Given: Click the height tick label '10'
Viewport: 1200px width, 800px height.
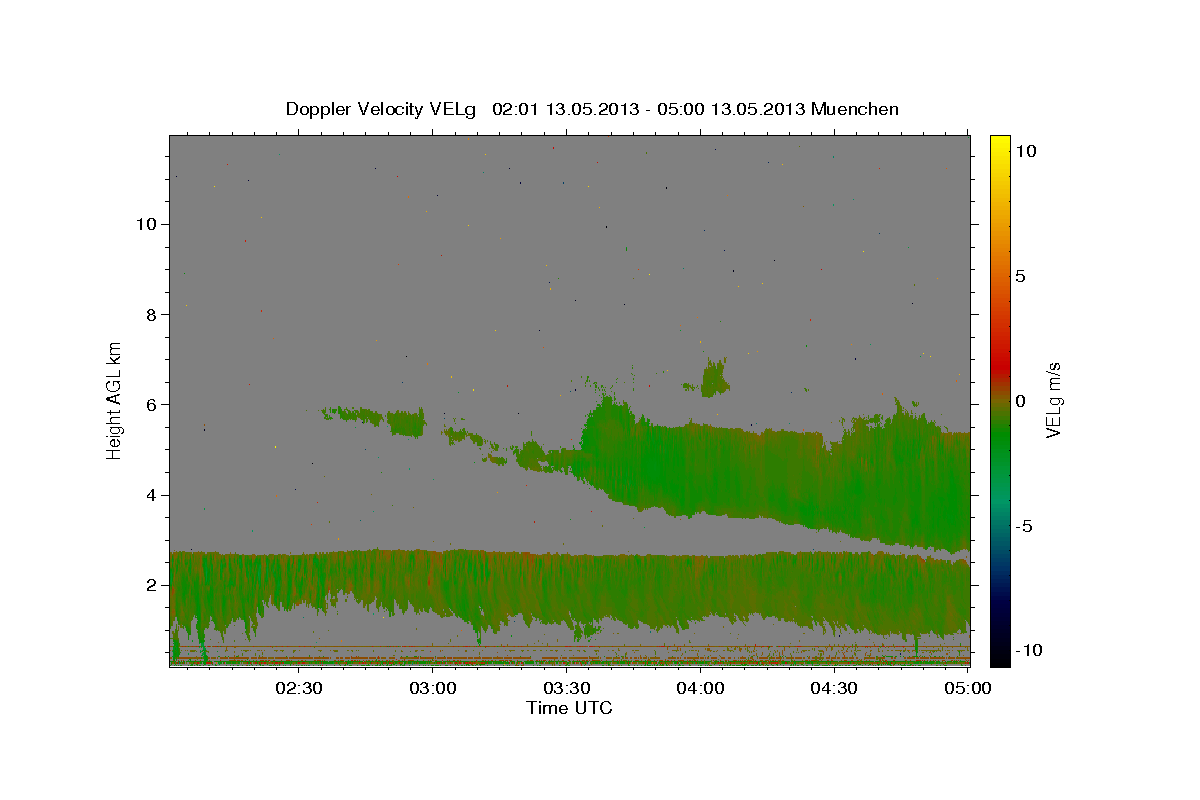Looking at the screenshot, I should pyautogui.click(x=145, y=224).
